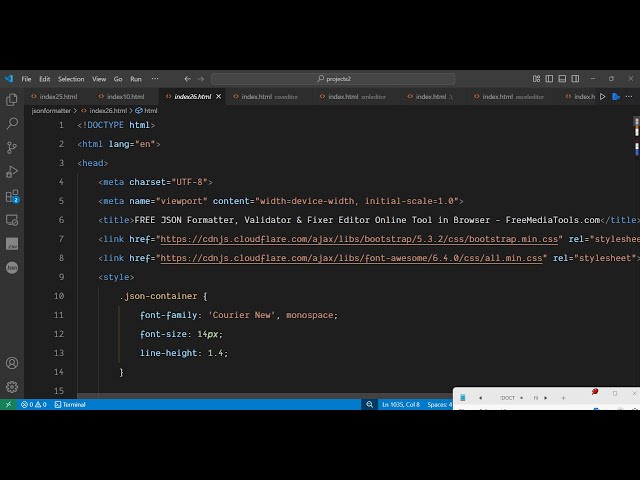
Task: Open the Go menu
Action: (118, 79)
